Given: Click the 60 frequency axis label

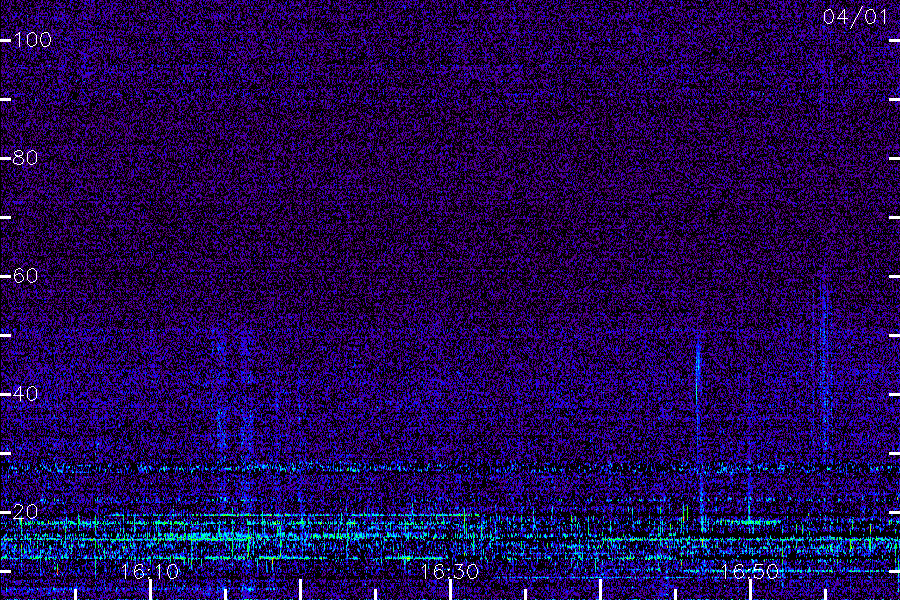Looking at the screenshot, I should pyautogui.click(x=25, y=276).
